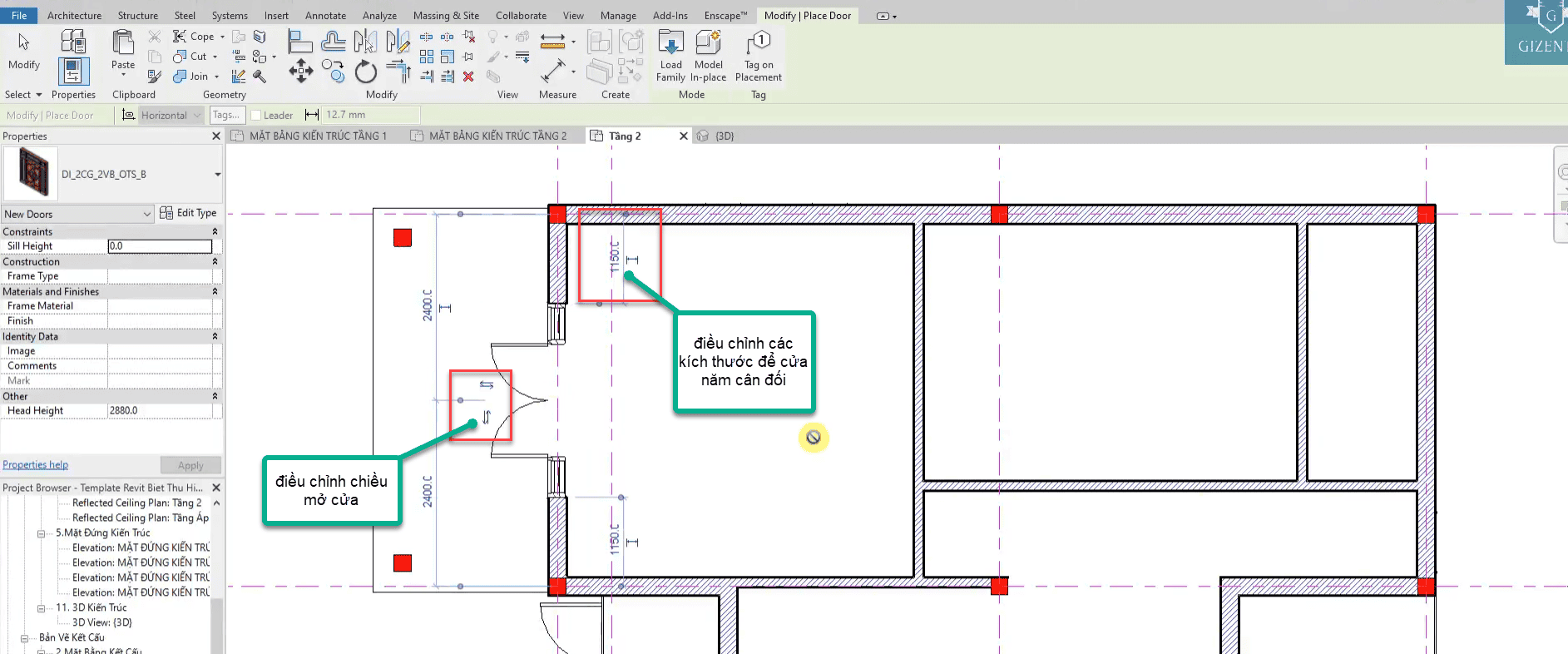The width and height of the screenshot is (1568, 654).
Task: Click the Aligned Dimension icon
Action: tap(552, 72)
